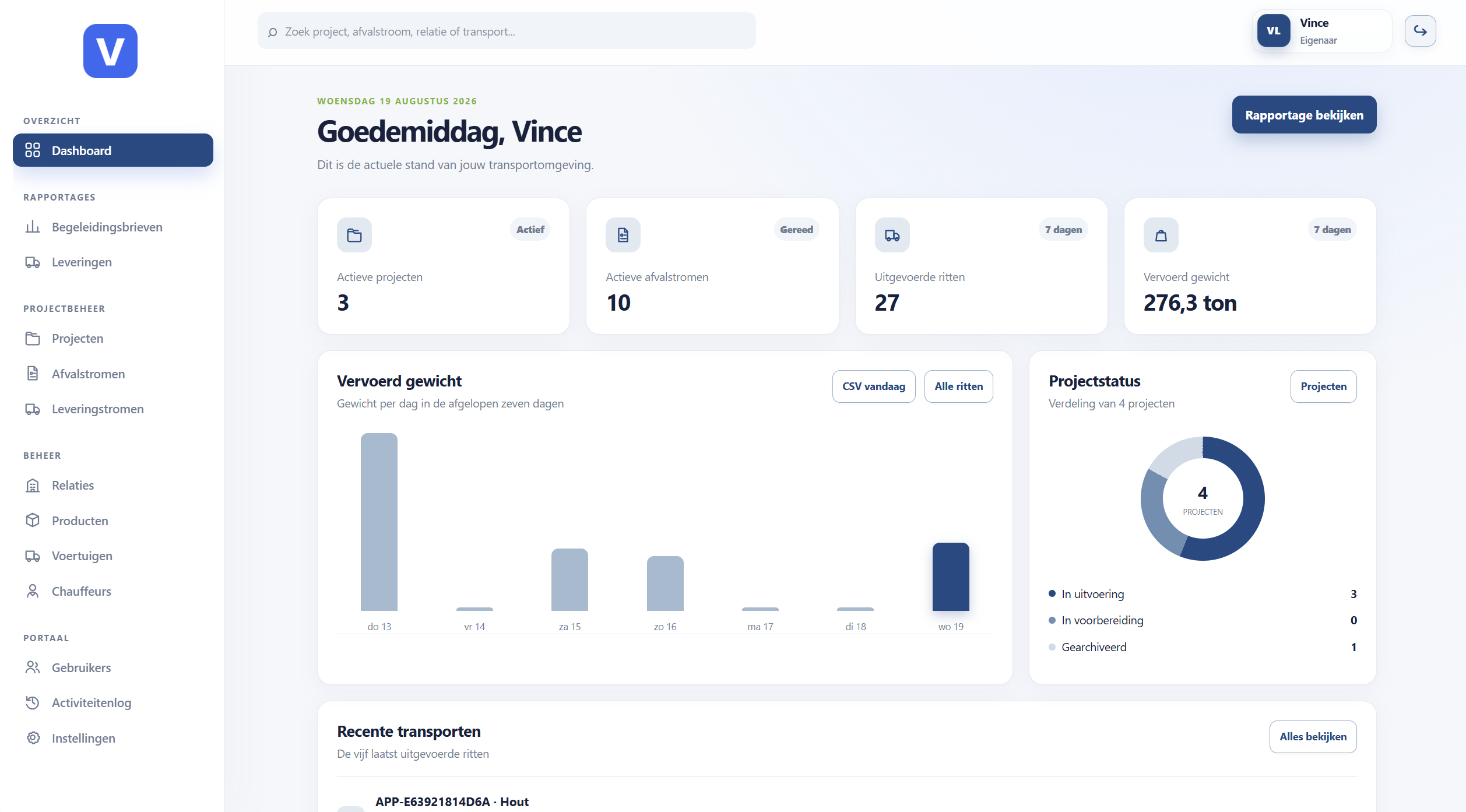
Task: Click the weight icon on Vervoerd gewicht card
Action: tap(1161, 235)
